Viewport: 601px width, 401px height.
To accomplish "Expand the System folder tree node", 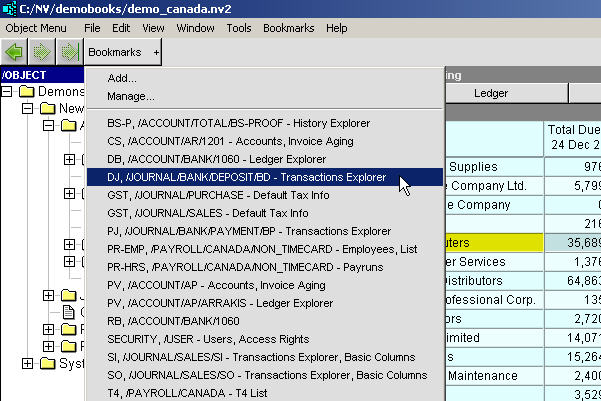I will point(27,363).
